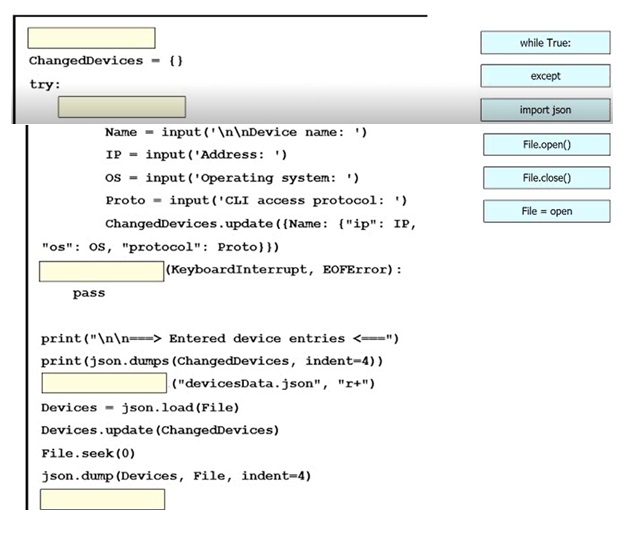Click the 'Devices.update(ChangedDevices)' line
Screen dimensions: 637x555
(160, 430)
